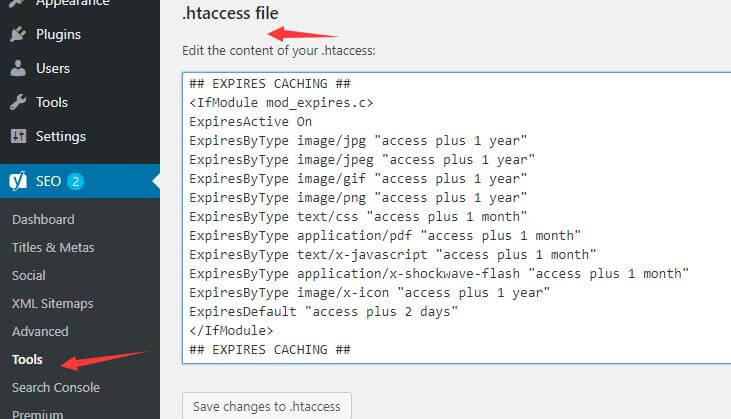Open the Advanced SEO submenu
This screenshot has width=731, height=419.
point(40,331)
